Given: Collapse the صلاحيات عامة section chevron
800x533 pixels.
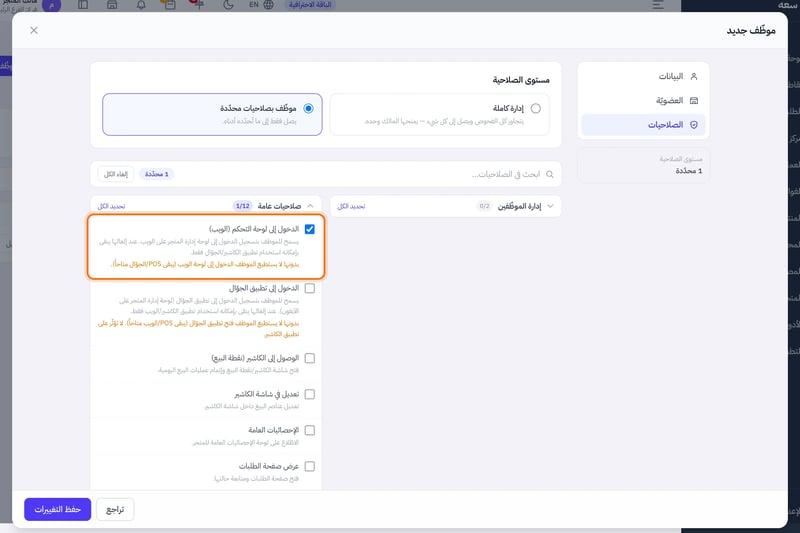Looking at the screenshot, I should pos(310,206).
